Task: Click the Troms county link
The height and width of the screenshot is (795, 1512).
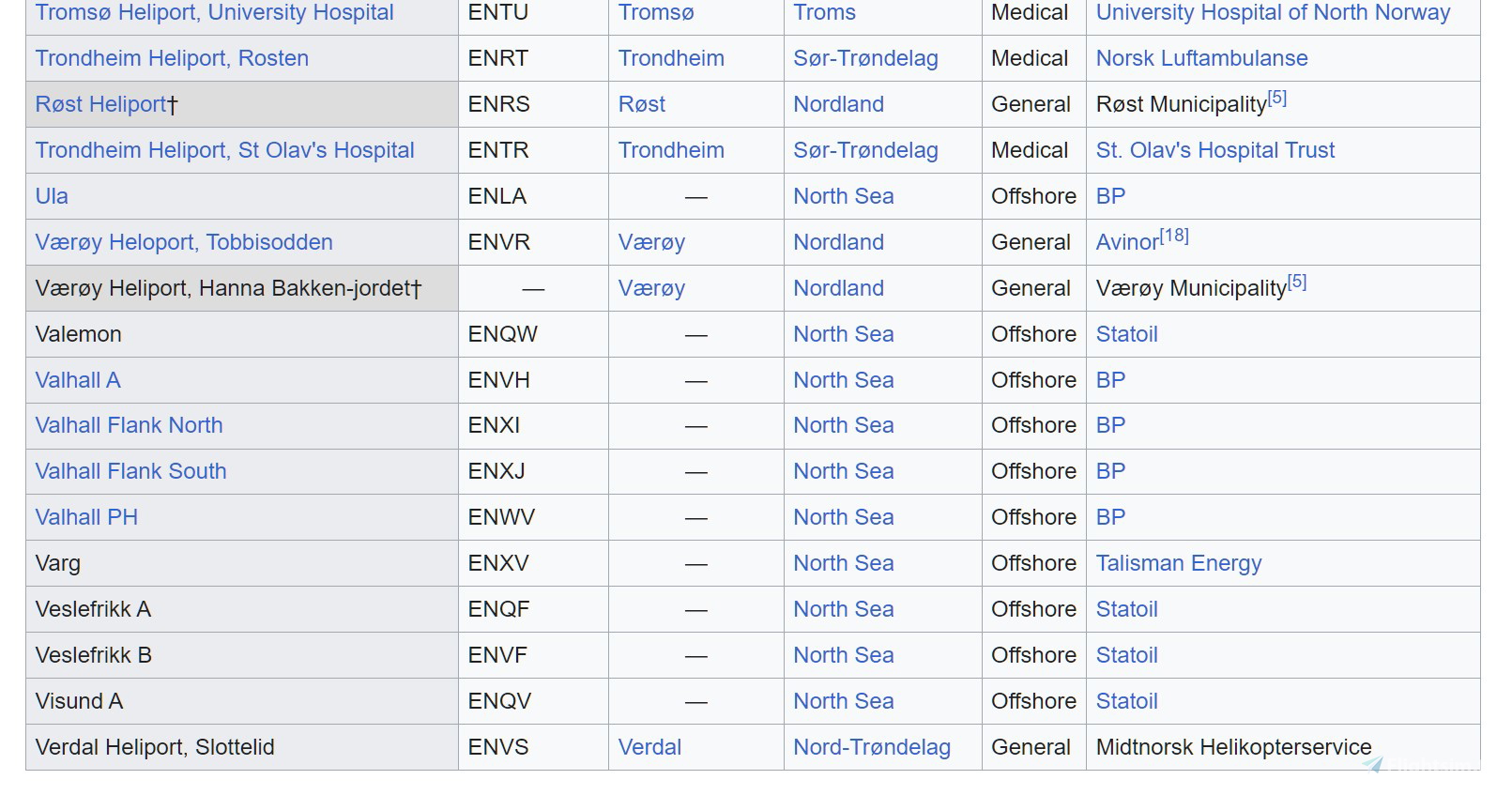Action: coord(824,13)
